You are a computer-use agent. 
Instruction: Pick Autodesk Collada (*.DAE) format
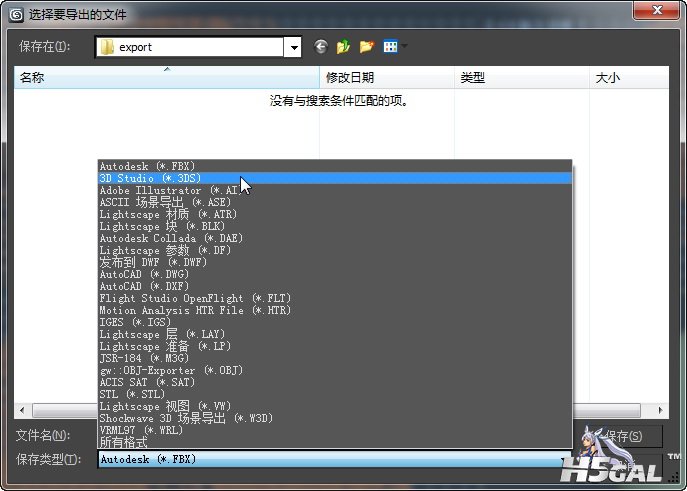click(x=169, y=238)
